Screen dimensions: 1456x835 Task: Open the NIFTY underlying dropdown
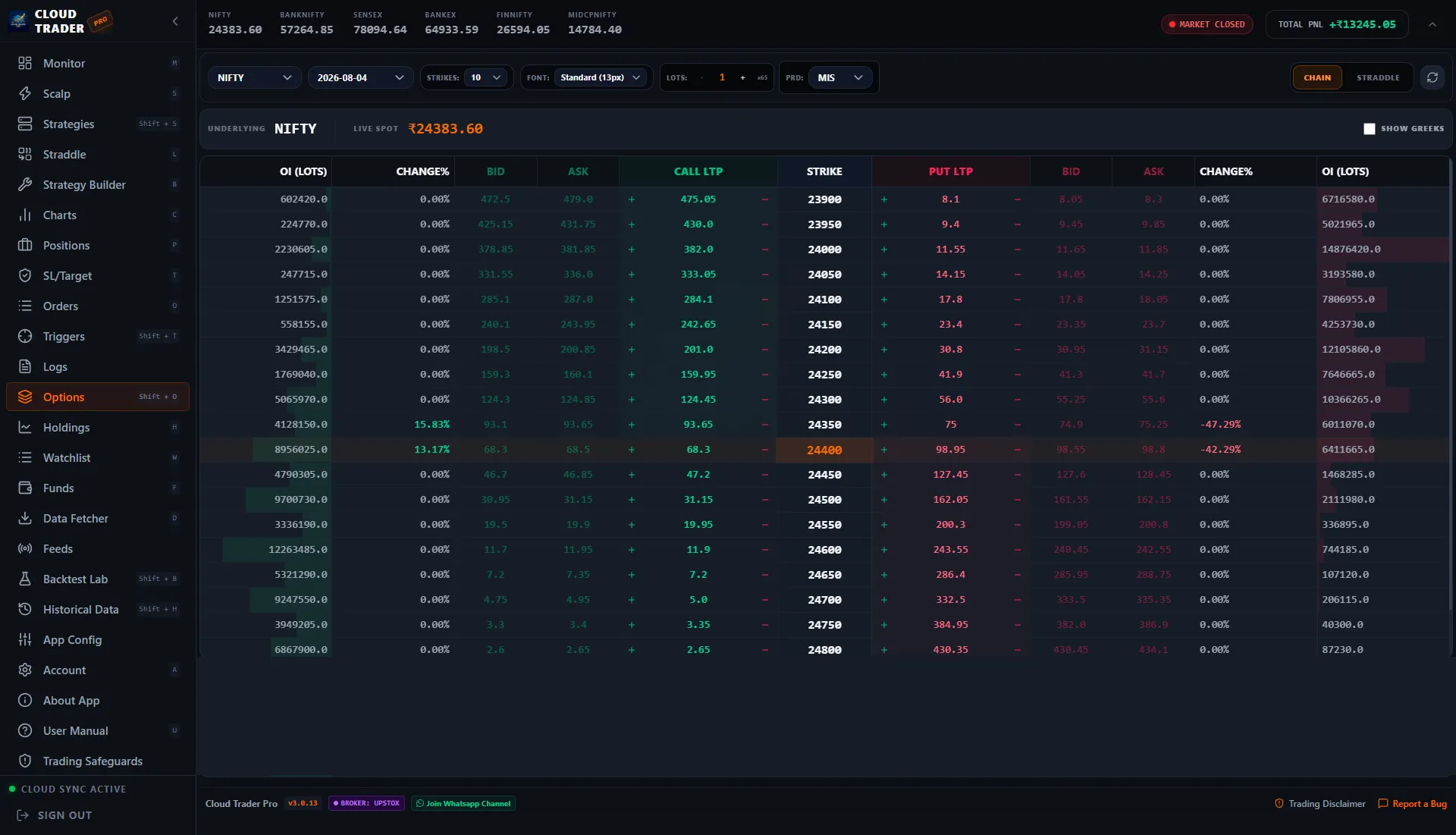254,77
